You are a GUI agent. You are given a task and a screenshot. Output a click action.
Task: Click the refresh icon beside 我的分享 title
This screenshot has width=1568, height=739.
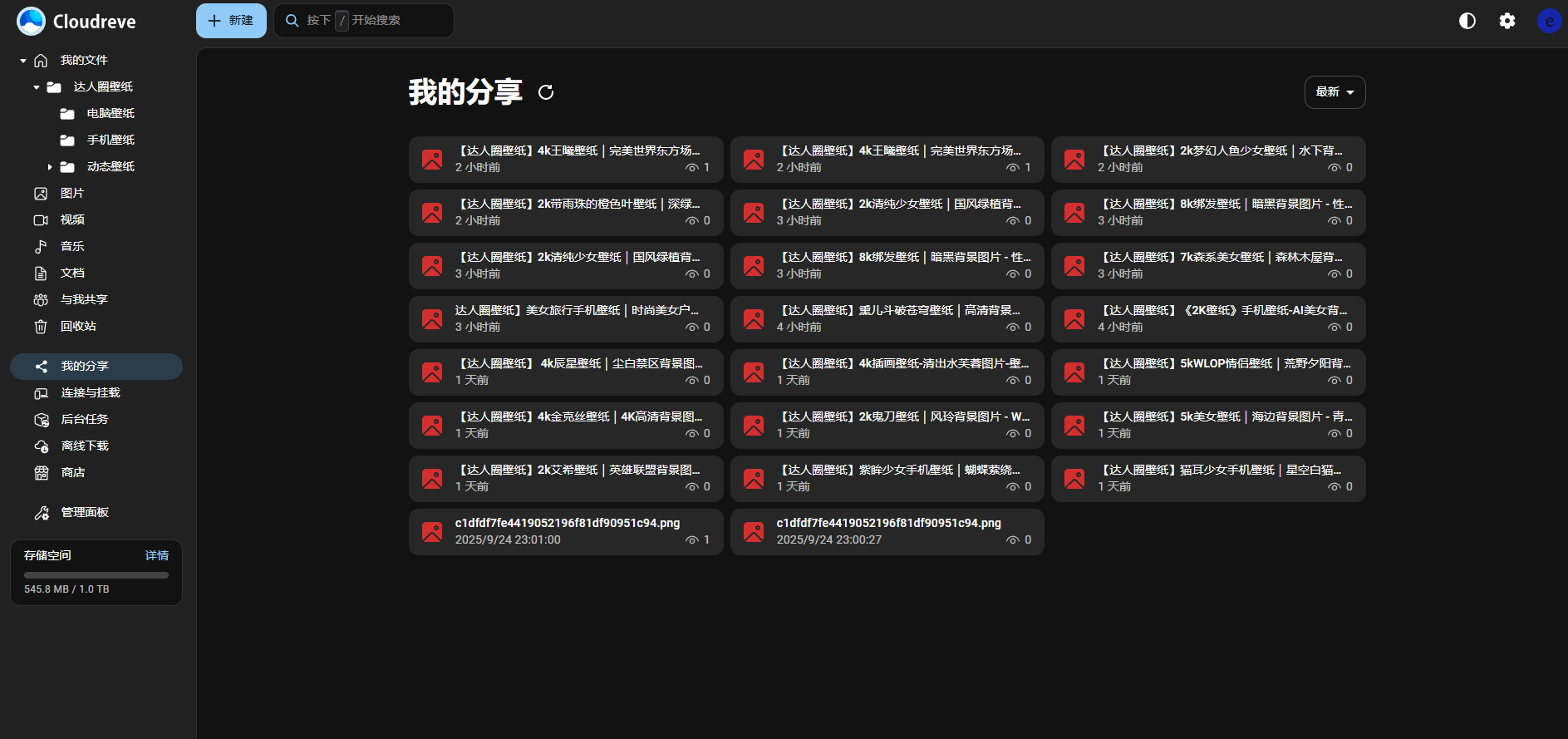[546, 92]
